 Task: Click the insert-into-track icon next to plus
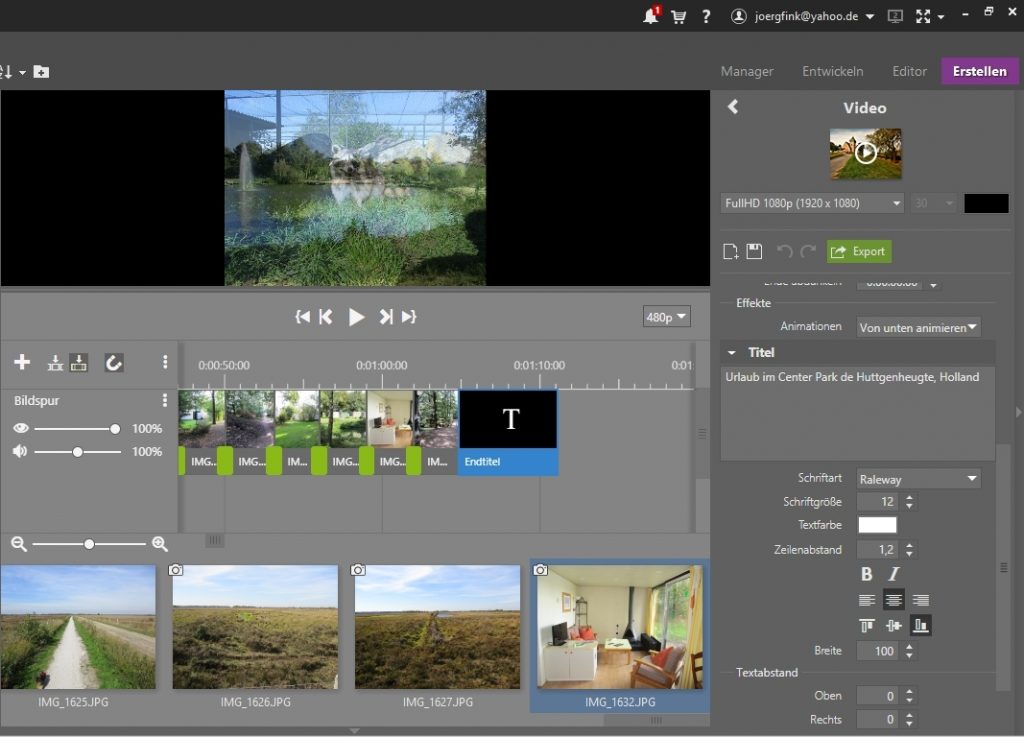[56, 363]
